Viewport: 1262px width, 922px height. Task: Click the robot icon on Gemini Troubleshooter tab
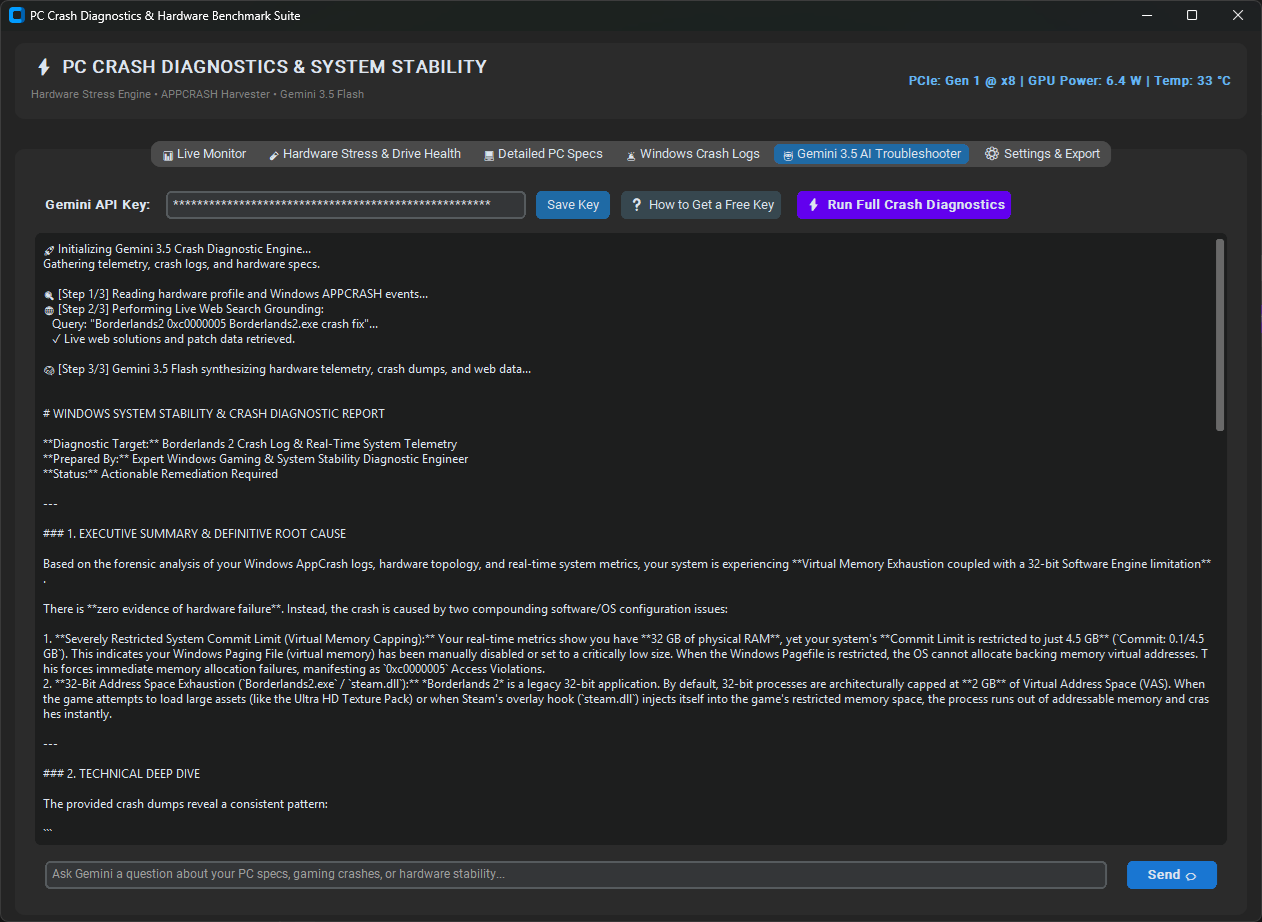(788, 155)
